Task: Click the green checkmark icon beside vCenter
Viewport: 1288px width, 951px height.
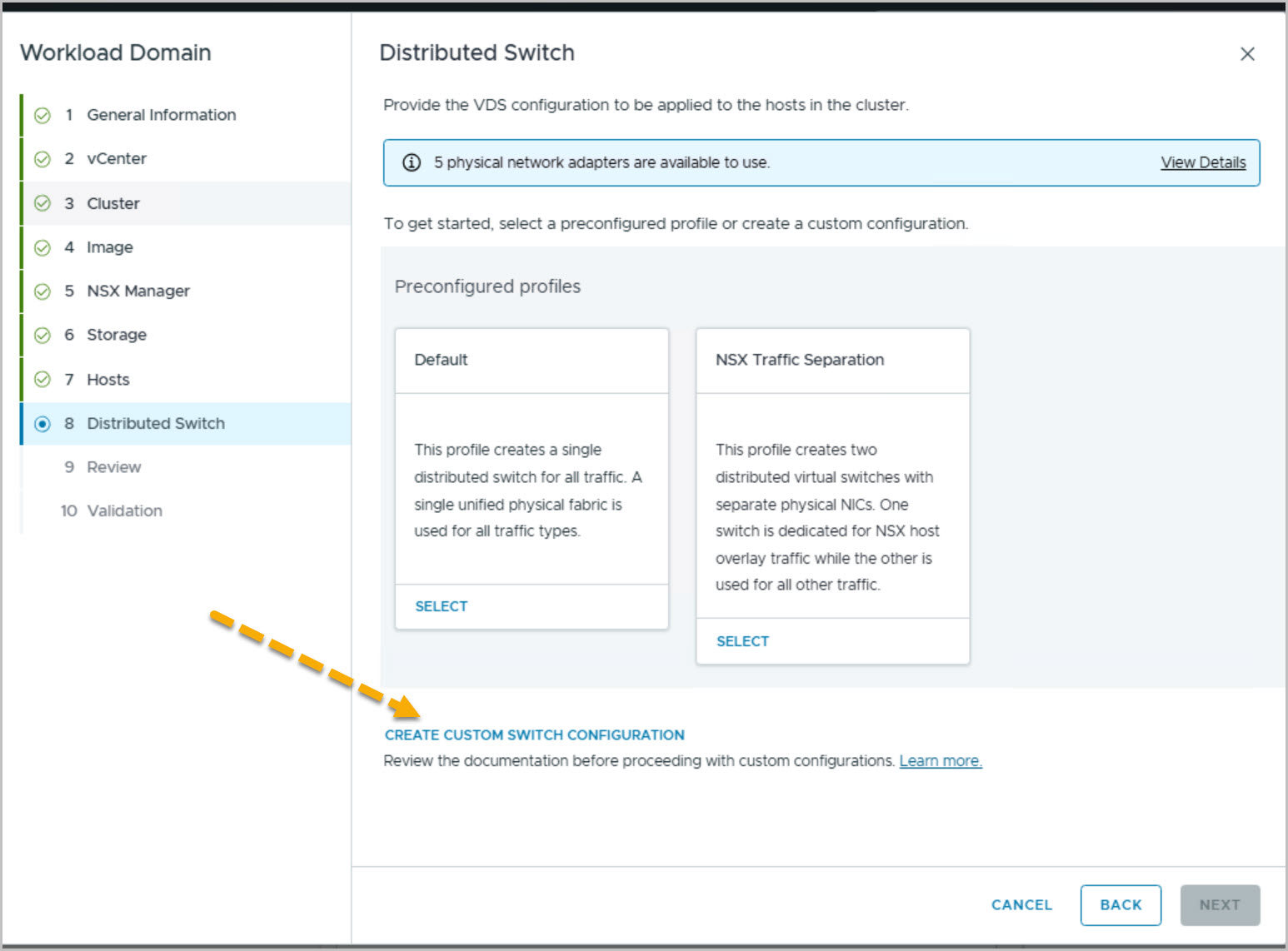Action: [x=42, y=159]
